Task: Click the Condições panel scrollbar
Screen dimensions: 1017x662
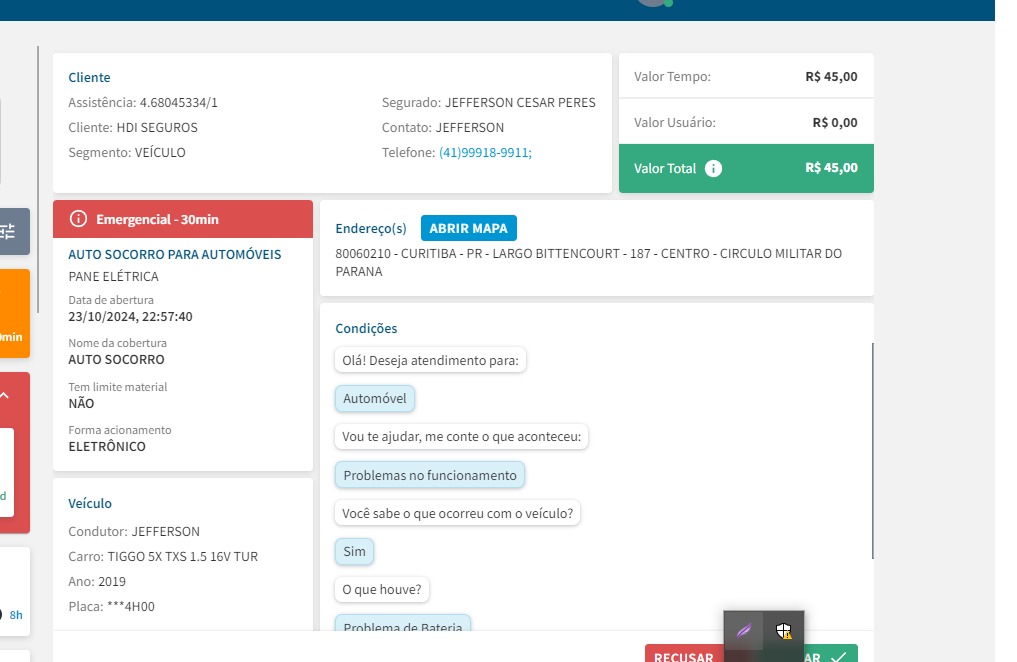Action: point(872,451)
